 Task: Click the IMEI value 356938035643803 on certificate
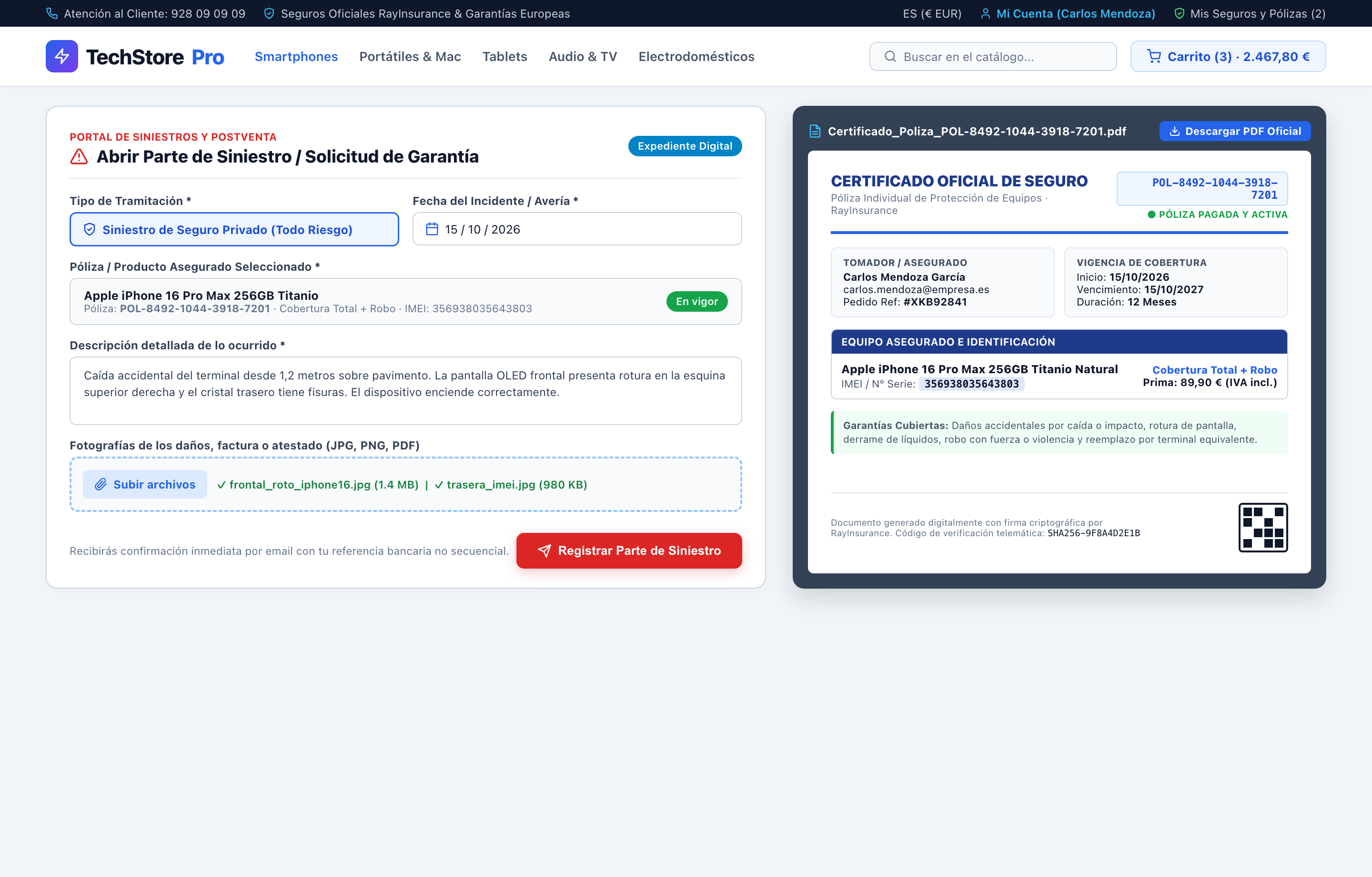(971, 384)
